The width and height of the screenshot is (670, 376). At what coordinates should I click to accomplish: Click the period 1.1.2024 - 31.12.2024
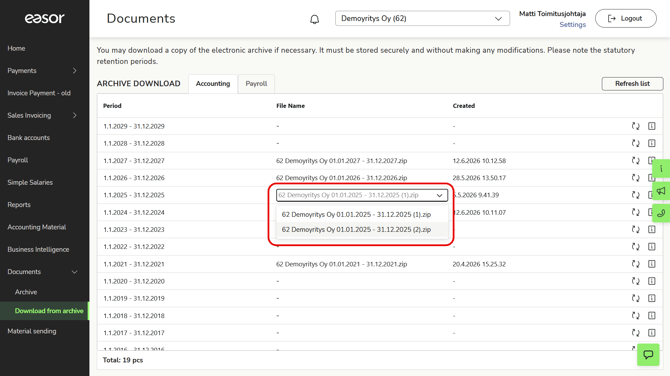[x=134, y=212]
